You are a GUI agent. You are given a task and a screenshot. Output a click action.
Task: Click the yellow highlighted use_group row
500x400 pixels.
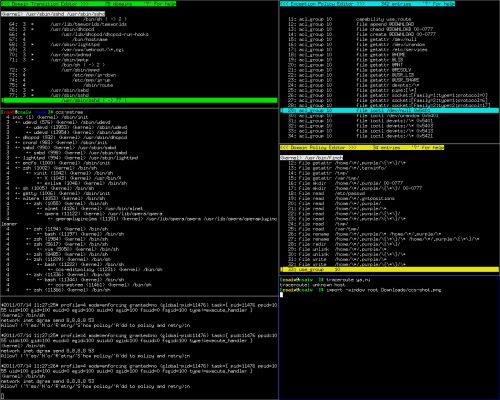tap(389, 269)
